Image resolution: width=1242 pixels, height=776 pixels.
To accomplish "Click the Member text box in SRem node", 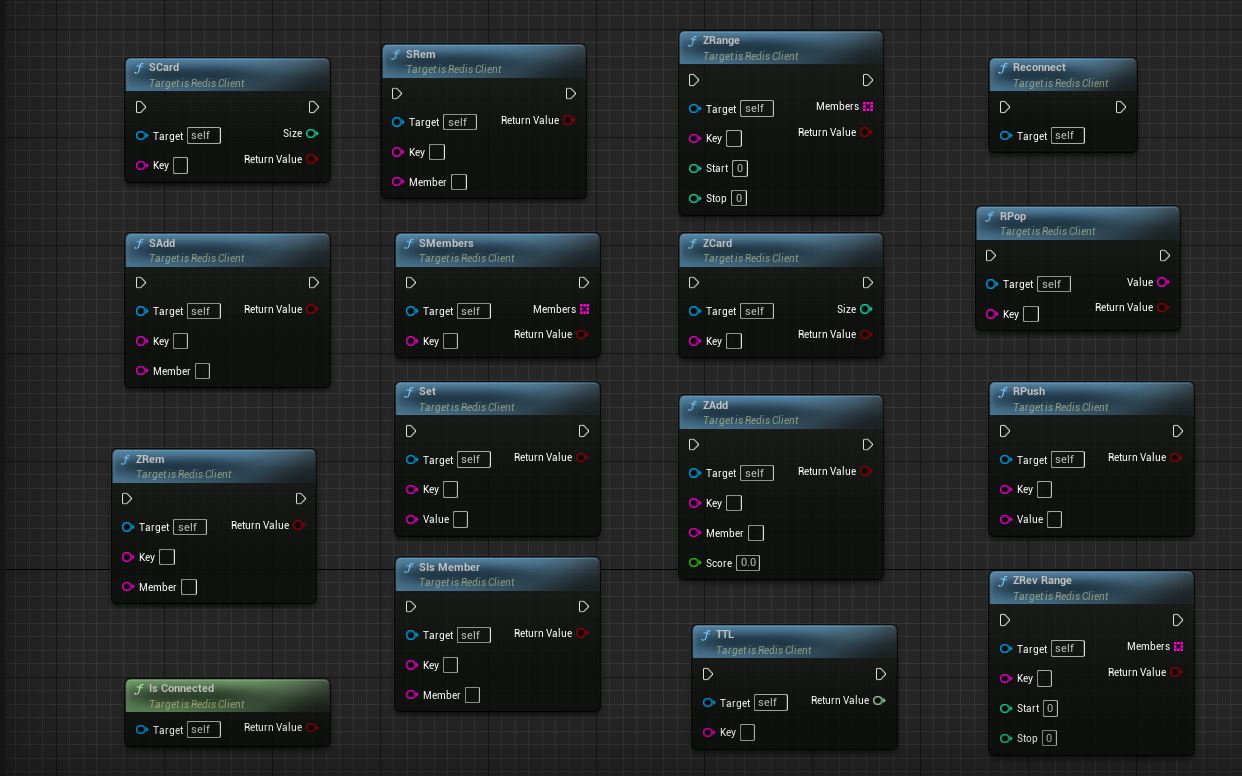I will click(458, 182).
